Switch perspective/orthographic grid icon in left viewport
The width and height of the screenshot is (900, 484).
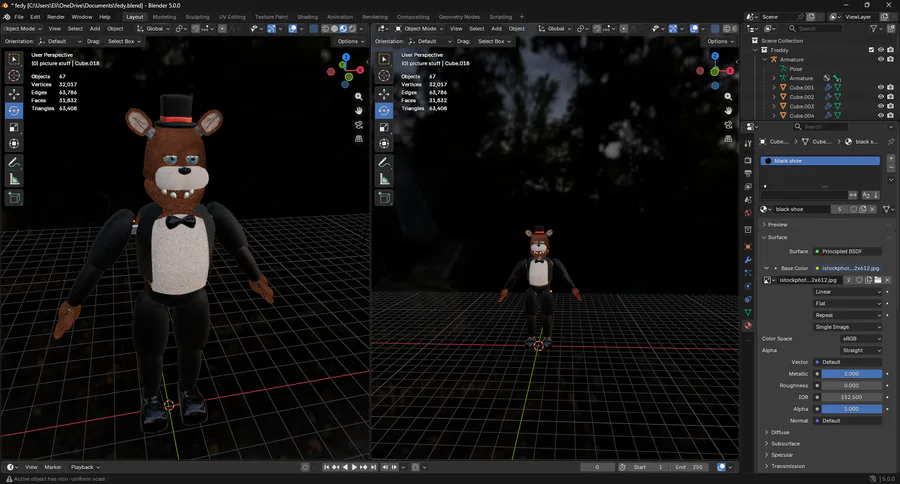(359, 138)
